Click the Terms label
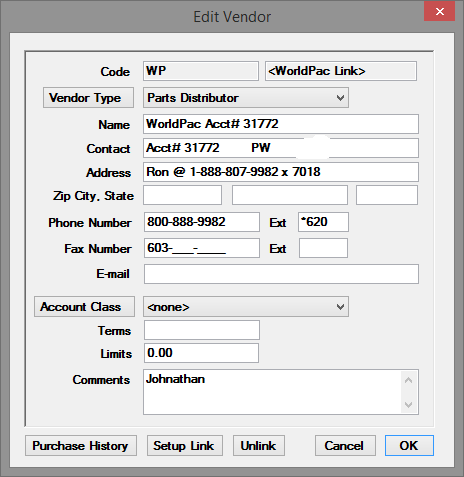 pos(114,331)
